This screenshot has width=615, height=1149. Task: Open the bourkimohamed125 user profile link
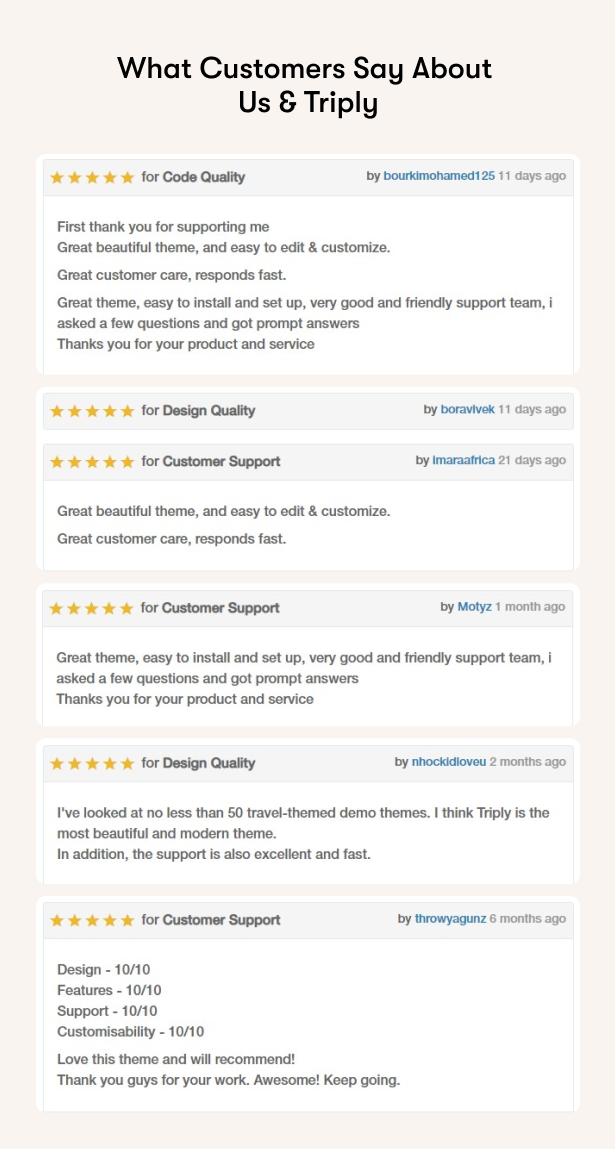[x=439, y=176]
